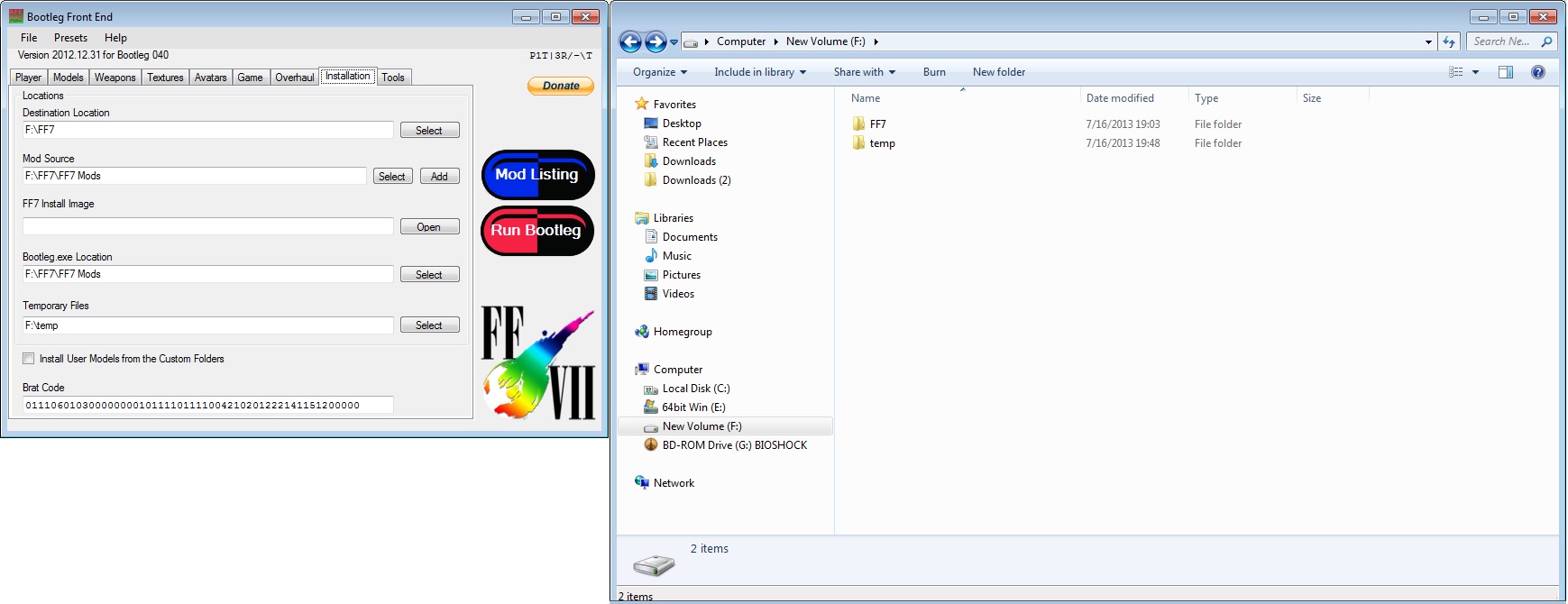Open the Presets menu
The width and height of the screenshot is (1568, 604).
click(x=70, y=38)
